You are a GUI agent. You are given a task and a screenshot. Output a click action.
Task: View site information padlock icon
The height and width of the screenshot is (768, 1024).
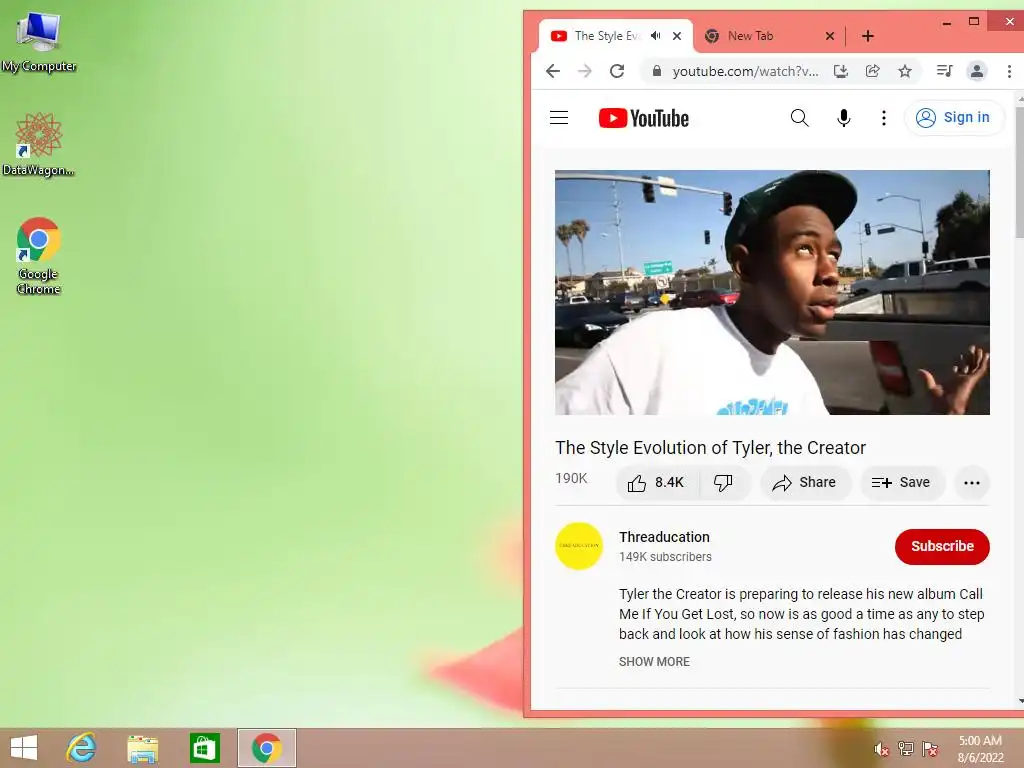[x=657, y=71]
